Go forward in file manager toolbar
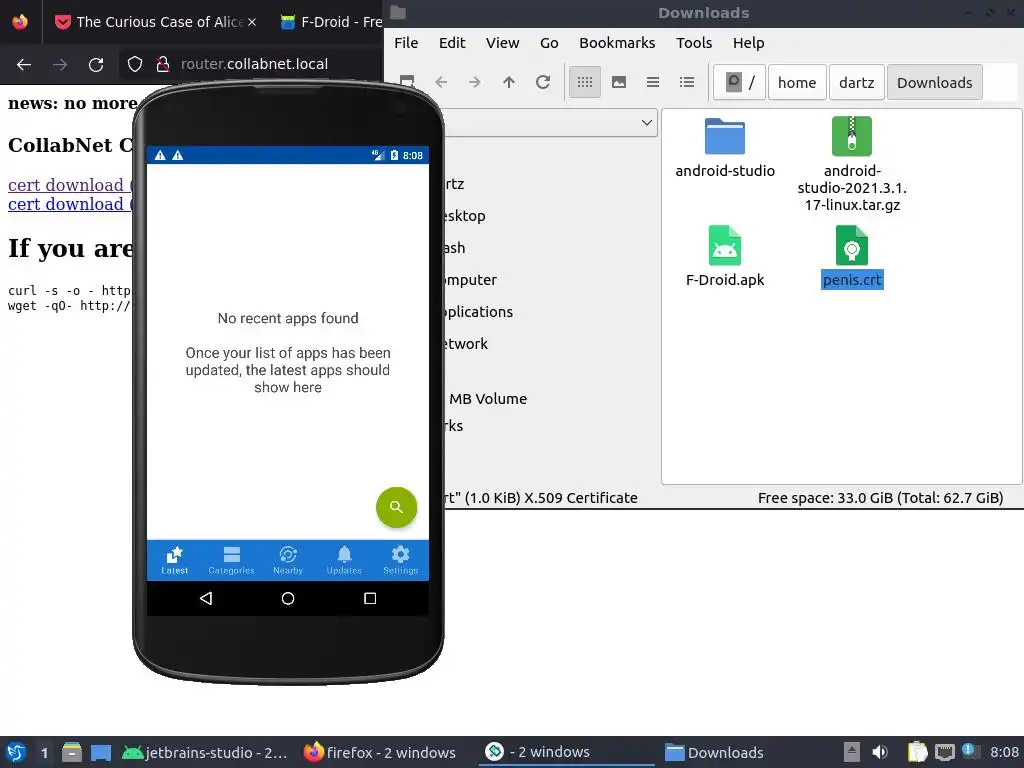Viewport: 1024px width, 768px height. (x=475, y=82)
